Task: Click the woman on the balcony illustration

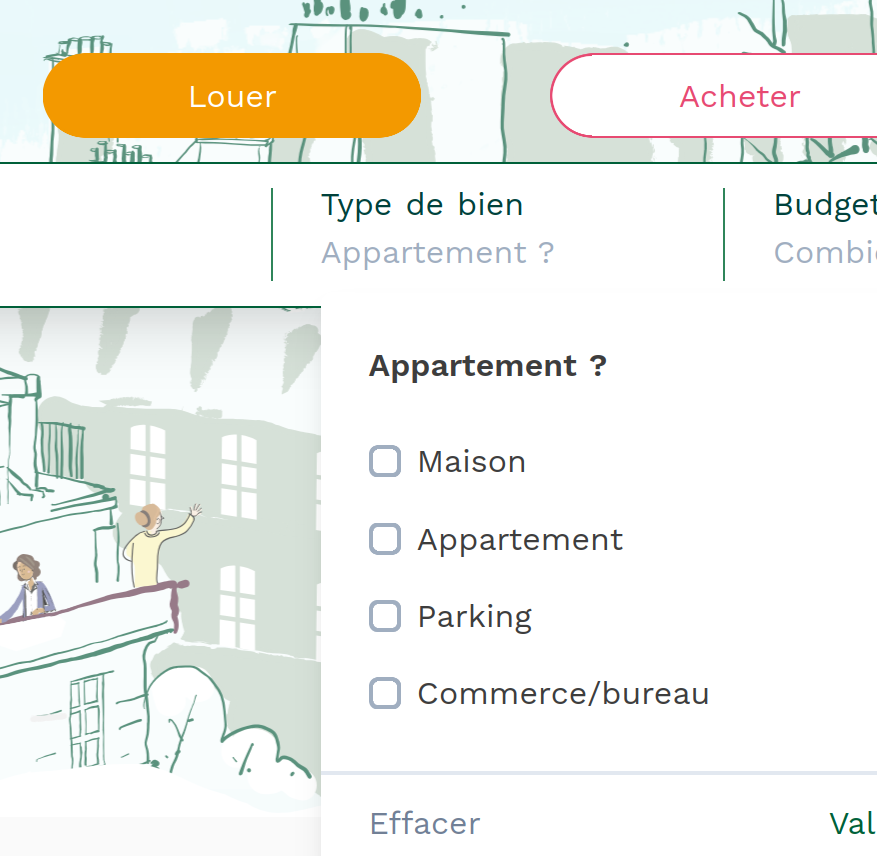Action: pos(28,588)
